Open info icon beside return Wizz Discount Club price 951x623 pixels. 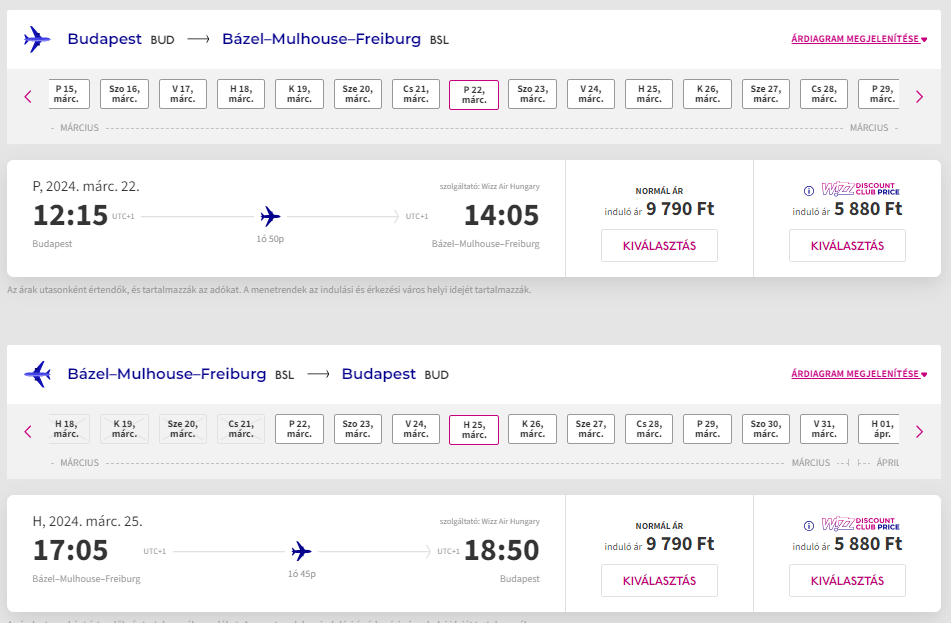click(808, 526)
